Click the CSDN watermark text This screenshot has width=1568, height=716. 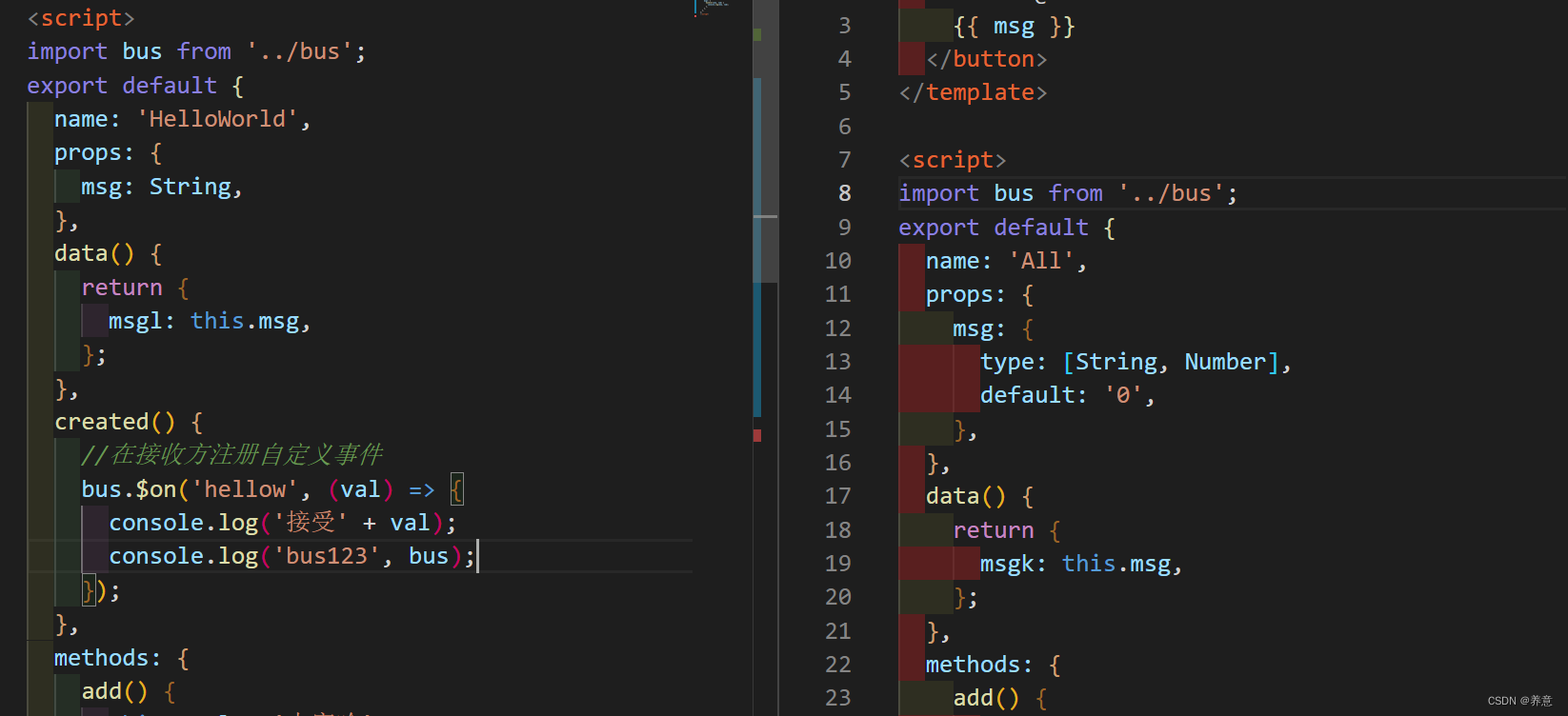1519,701
